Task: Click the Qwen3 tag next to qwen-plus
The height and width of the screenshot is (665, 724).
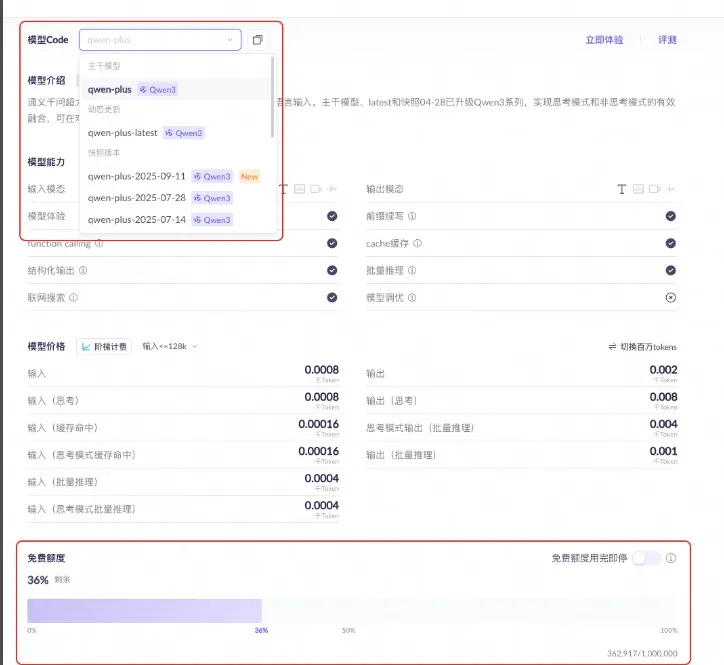Action: point(158,90)
